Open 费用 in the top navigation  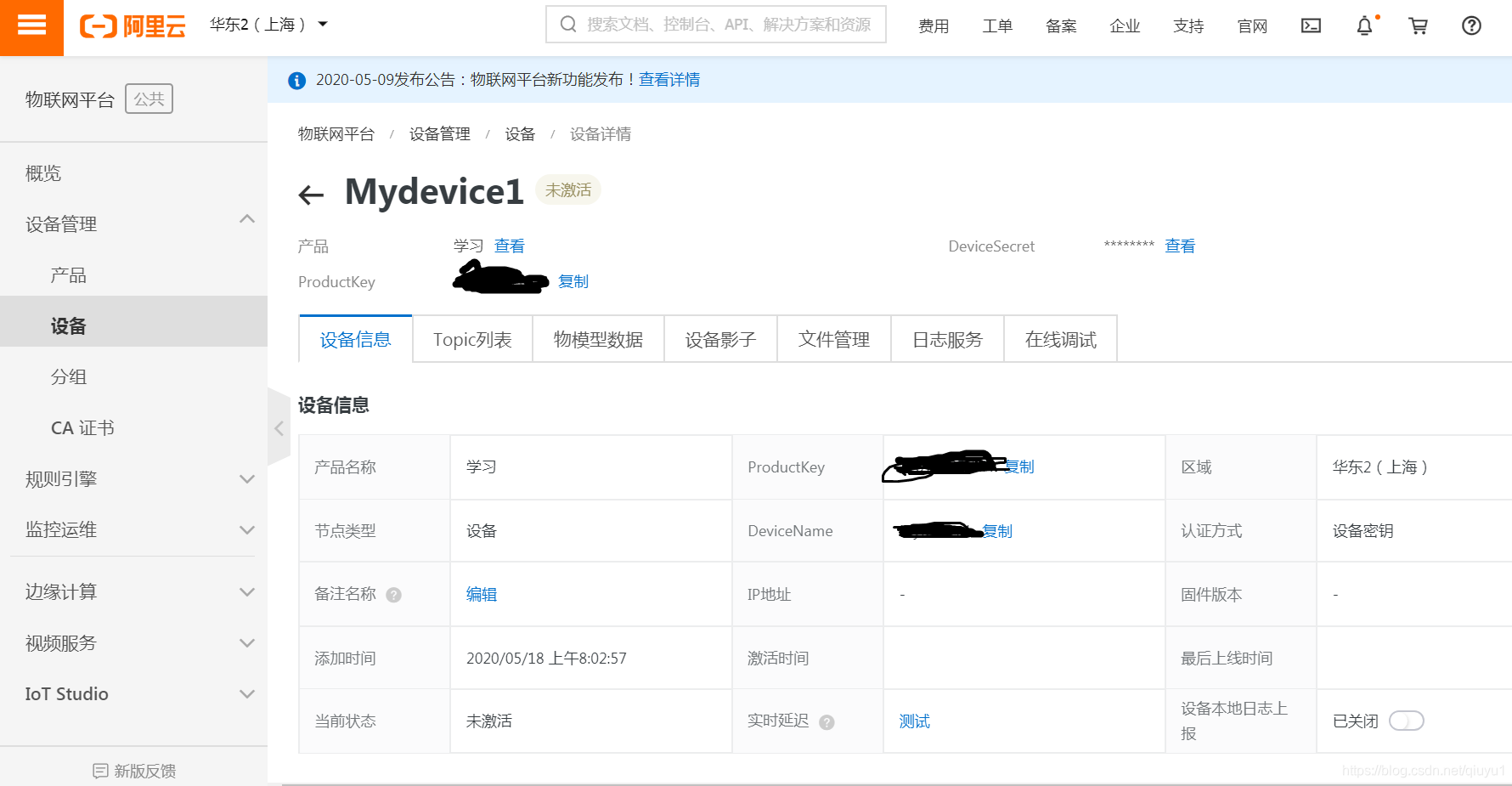click(x=934, y=26)
